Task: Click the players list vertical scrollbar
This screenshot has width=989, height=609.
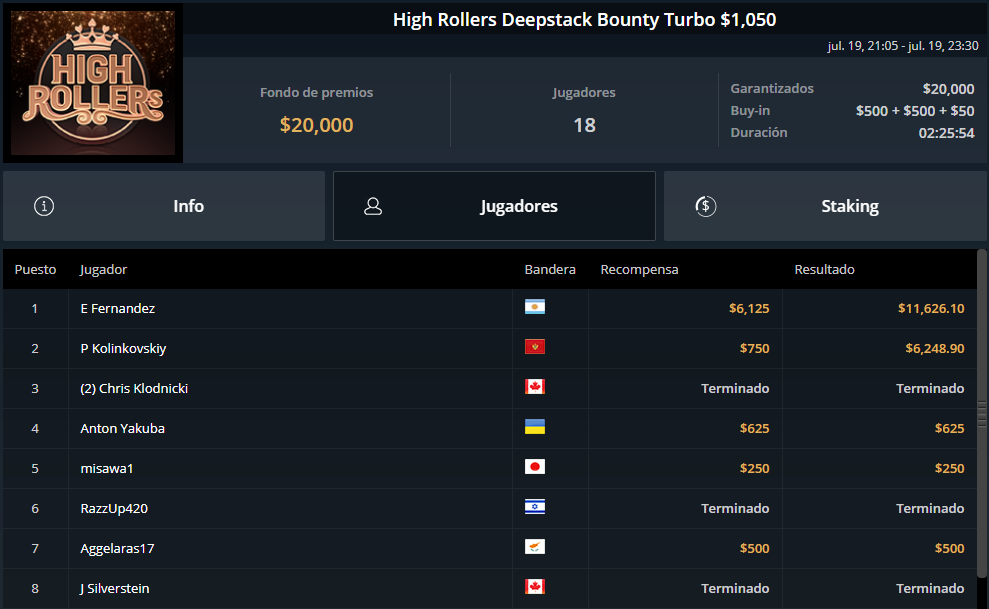Action: pos(981,414)
